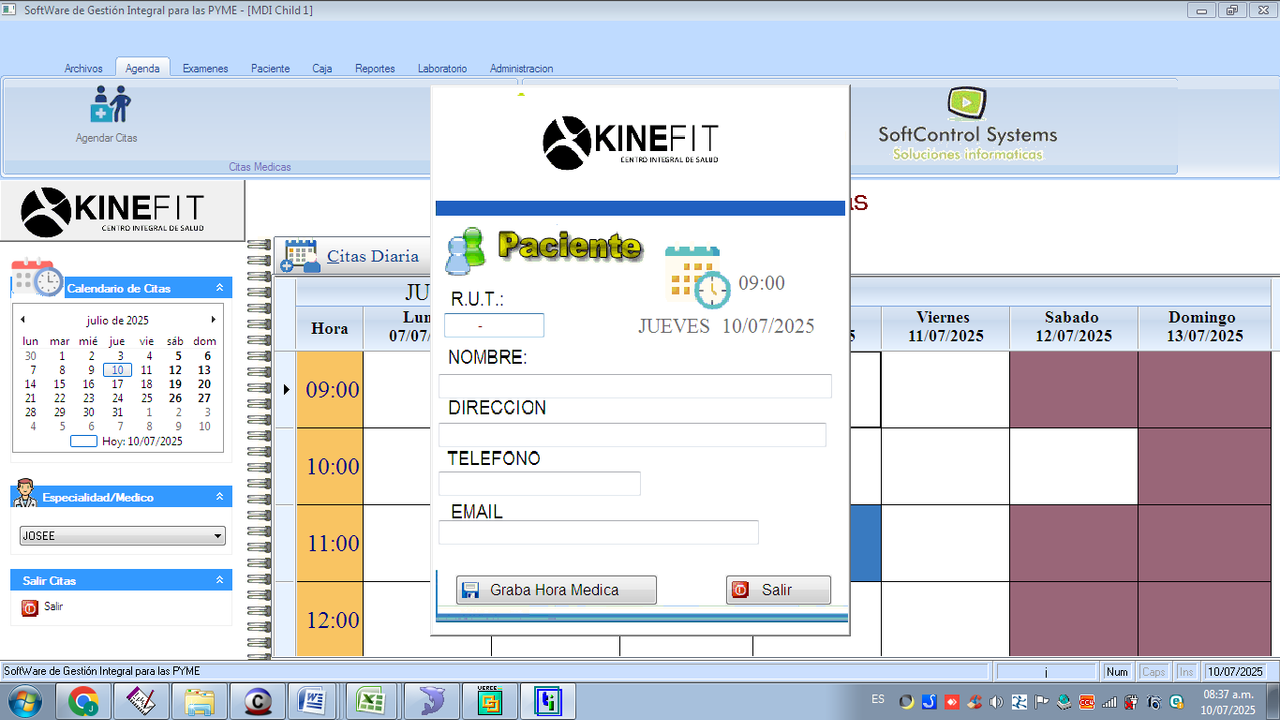1280x720 pixels.
Task: Open Google Chrome from the taskbar
Action: click(84, 702)
